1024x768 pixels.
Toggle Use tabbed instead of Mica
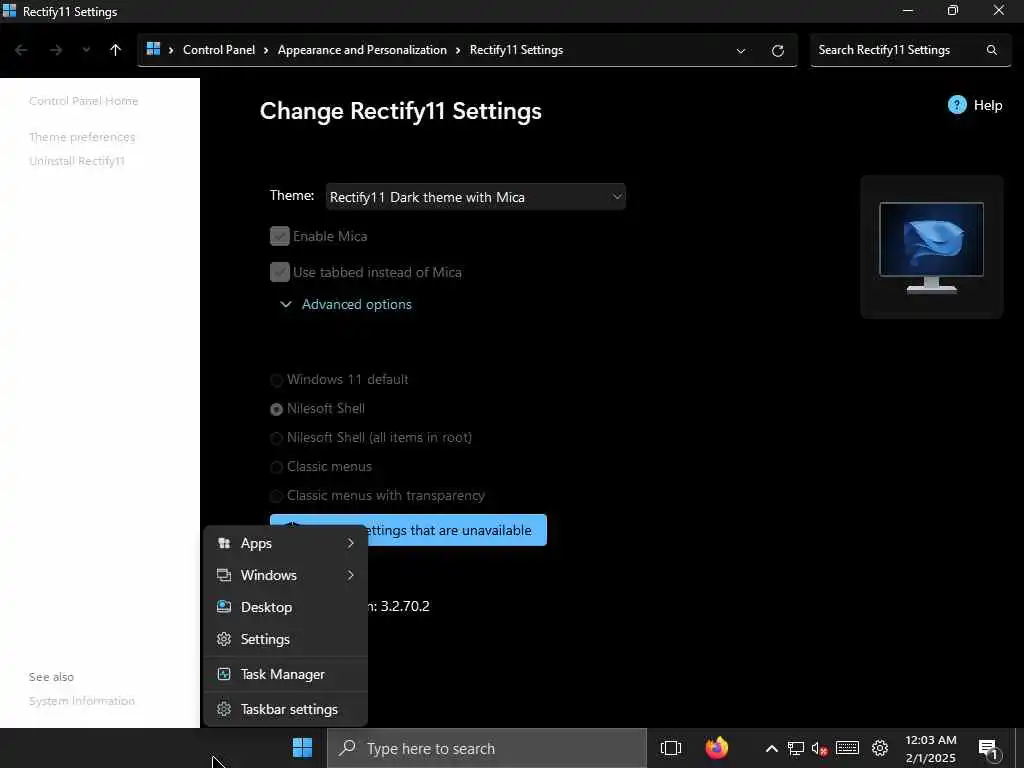[x=280, y=272]
